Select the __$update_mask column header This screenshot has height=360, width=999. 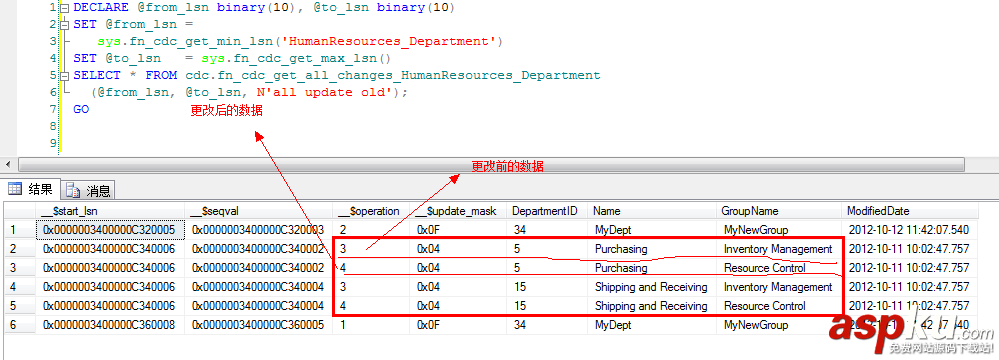(x=458, y=211)
